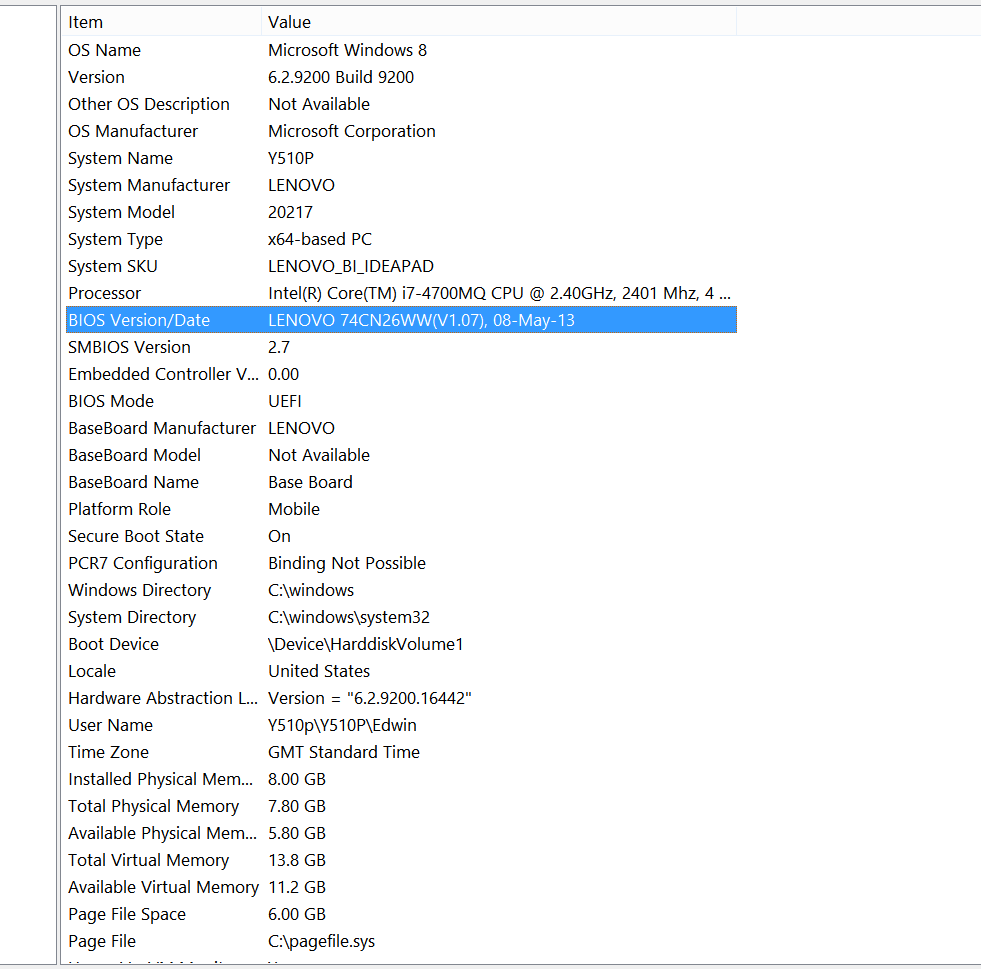Select the C:\pagefile.sys value
The width and height of the screenshot is (981, 969).
(322, 941)
